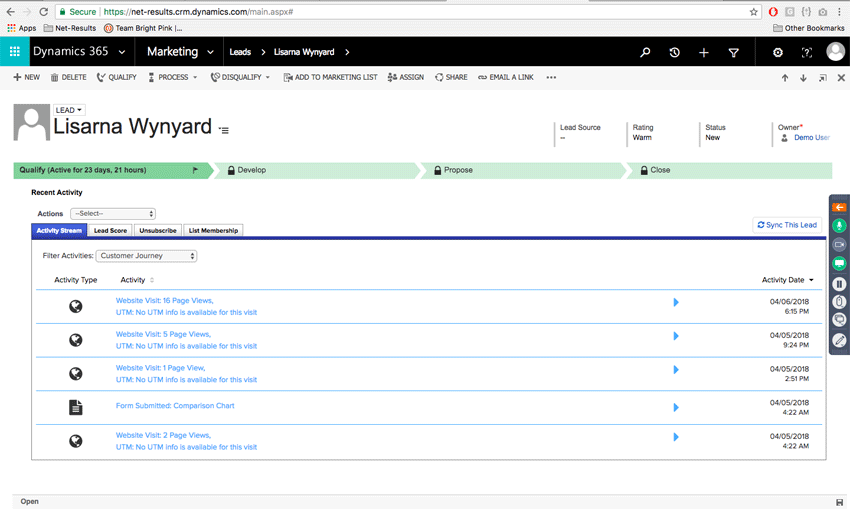This screenshot has height=511, width=850.
Task: Open advanced find filter icon
Action: click(734, 52)
